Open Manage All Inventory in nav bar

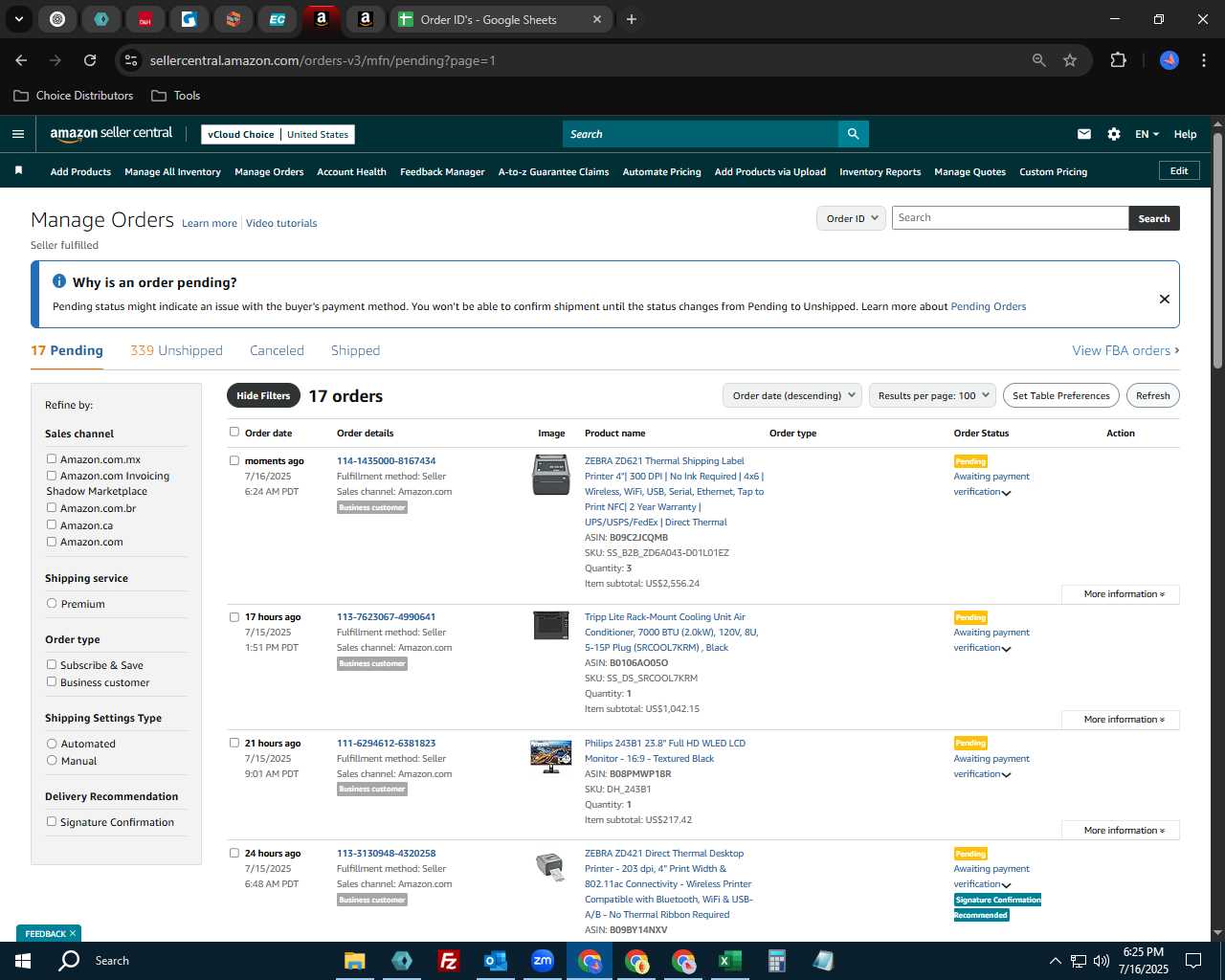pos(172,171)
